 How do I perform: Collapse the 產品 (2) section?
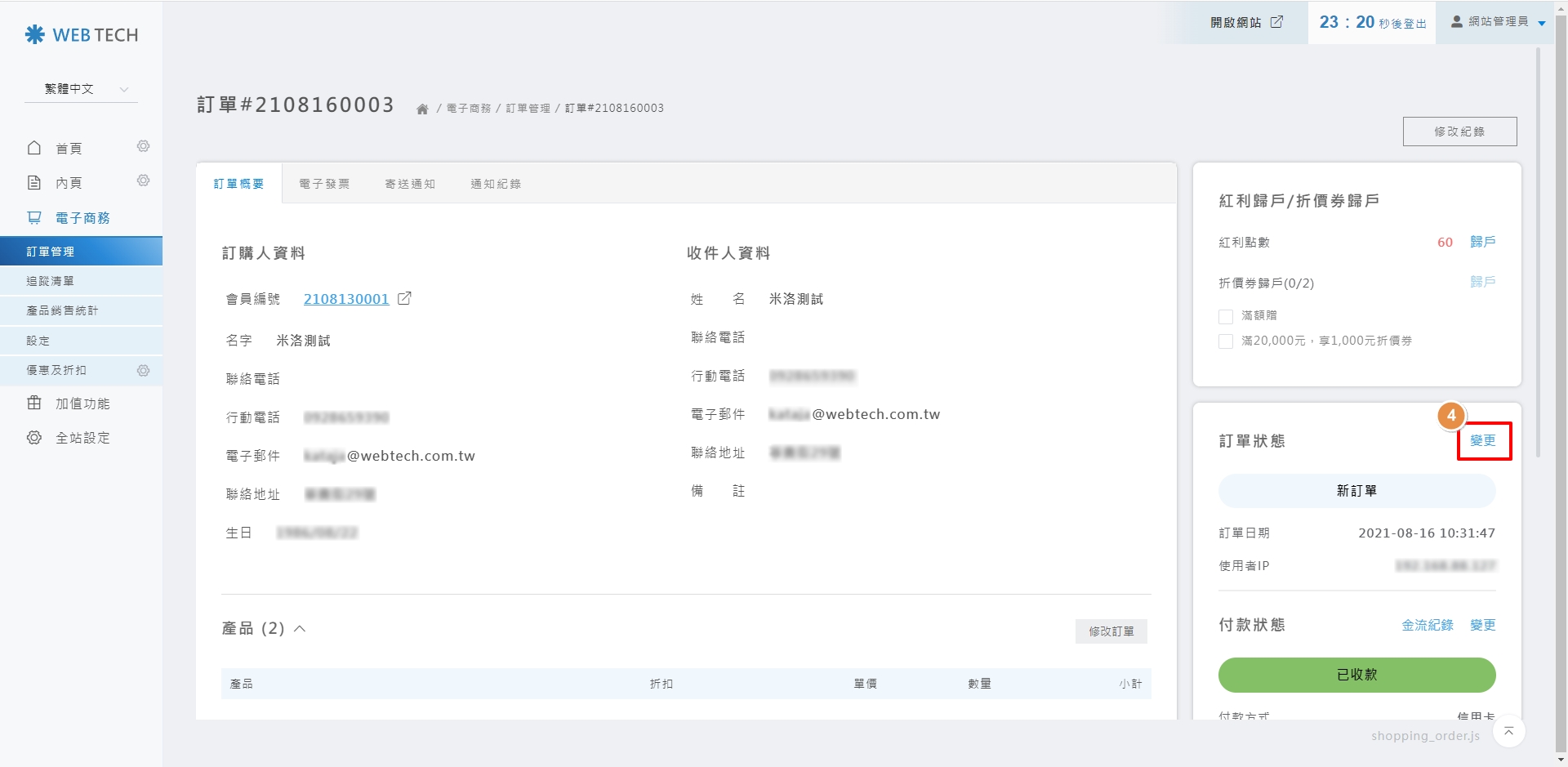[300, 629]
